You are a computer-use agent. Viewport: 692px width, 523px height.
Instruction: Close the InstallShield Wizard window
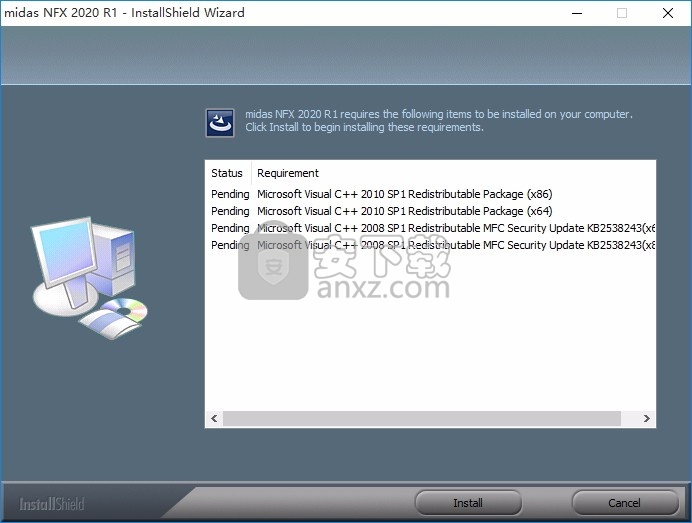point(668,13)
